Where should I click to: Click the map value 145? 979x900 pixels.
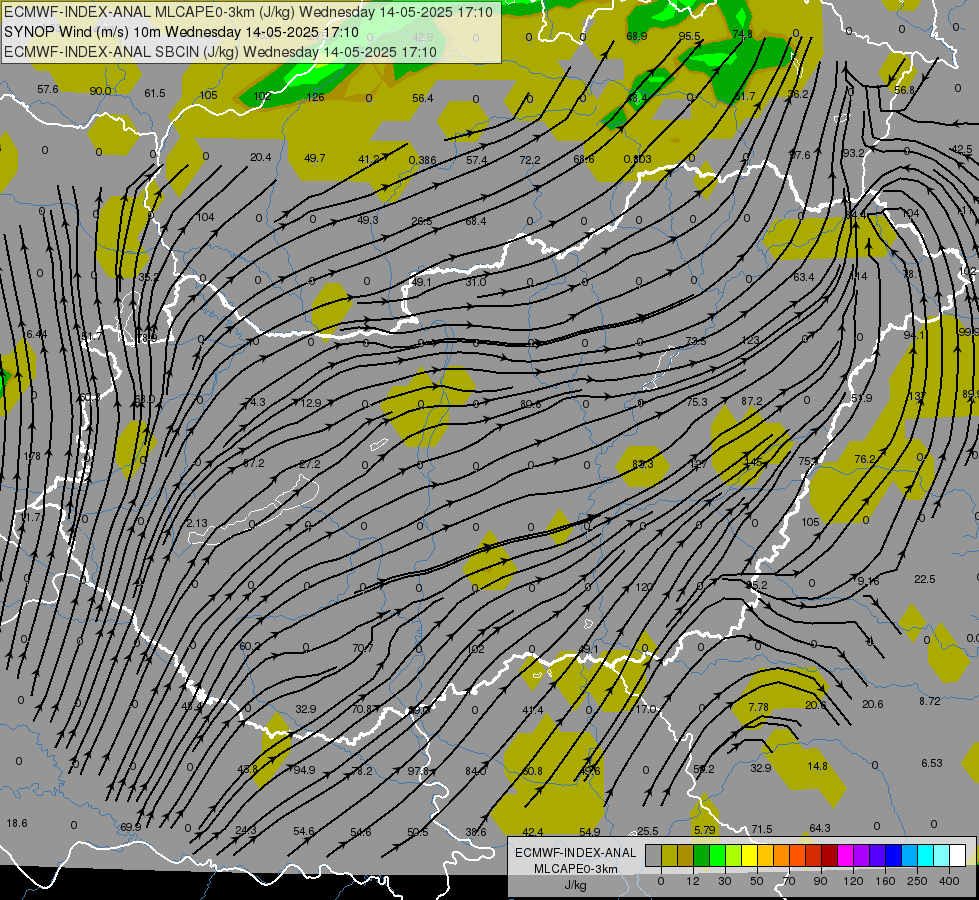(753, 462)
